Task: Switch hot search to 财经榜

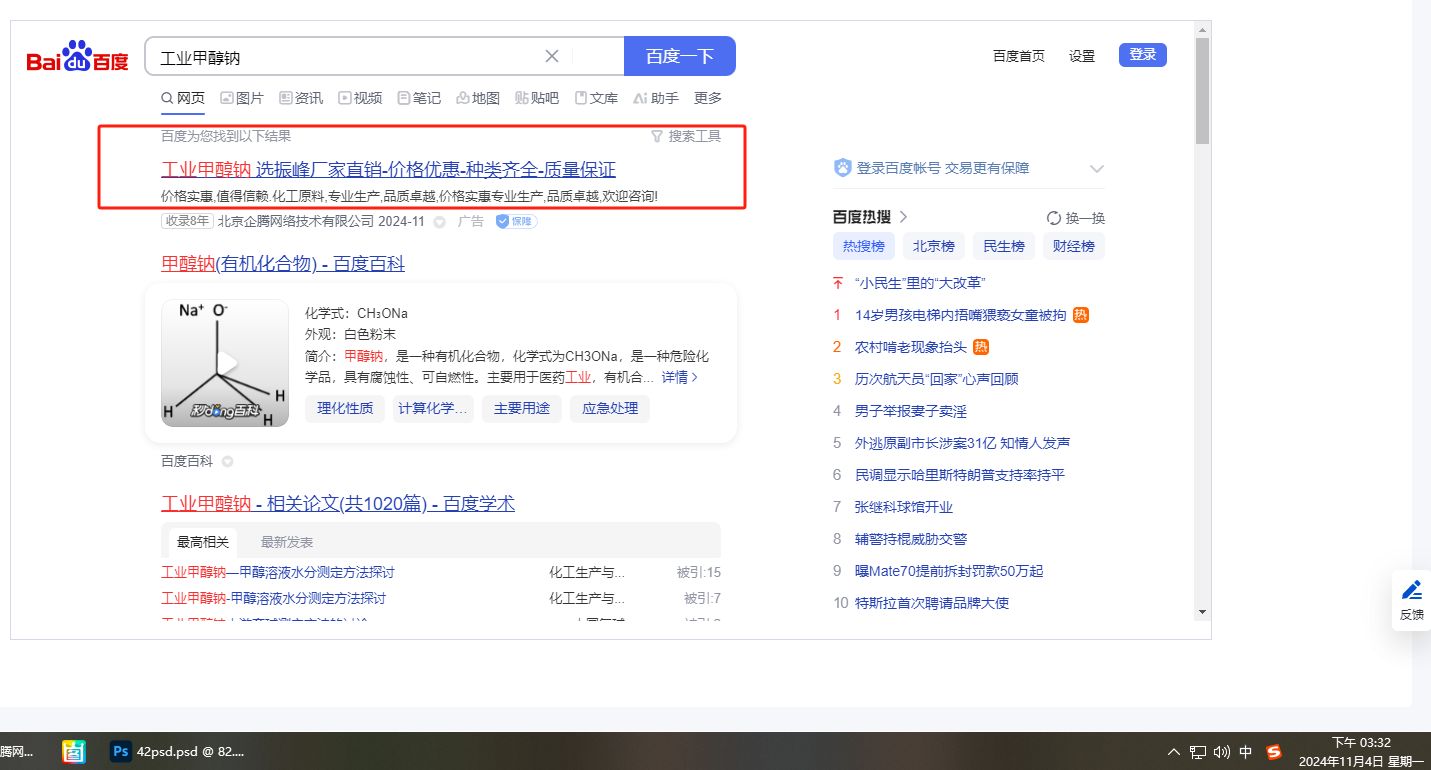Action: tap(1074, 246)
